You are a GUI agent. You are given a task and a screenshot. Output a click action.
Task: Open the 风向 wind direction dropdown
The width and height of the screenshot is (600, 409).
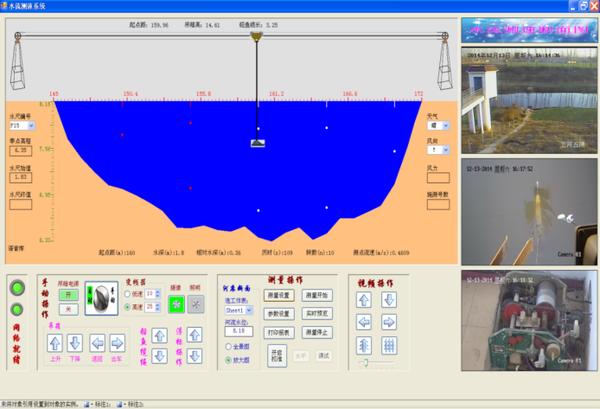[x=446, y=150]
